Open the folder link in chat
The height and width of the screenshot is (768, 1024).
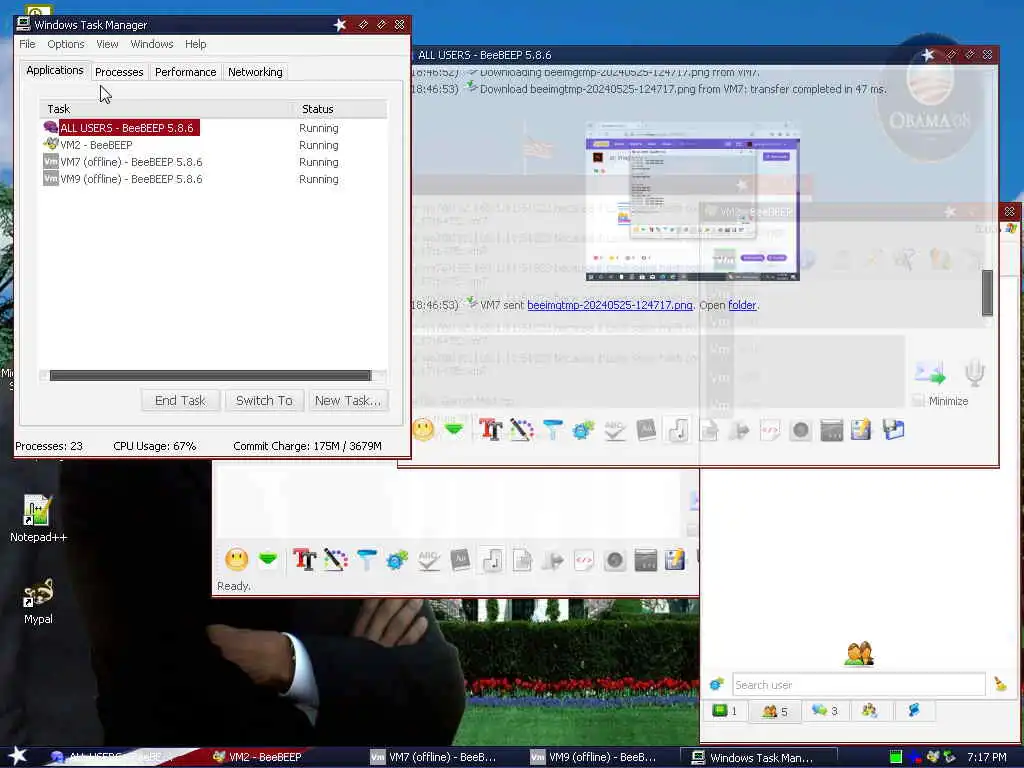tap(742, 305)
